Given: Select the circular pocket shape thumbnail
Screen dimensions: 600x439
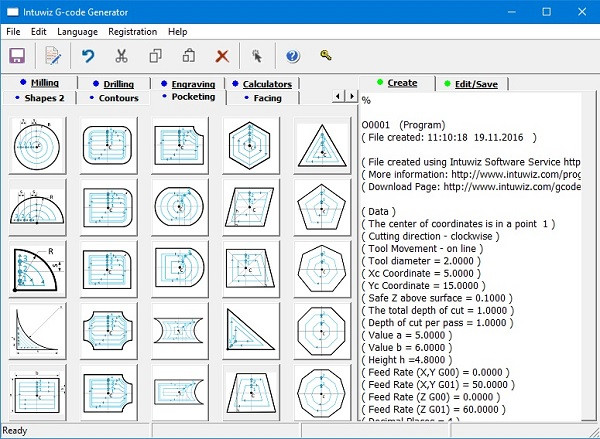Looking at the screenshot, I should click(x=37, y=145).
